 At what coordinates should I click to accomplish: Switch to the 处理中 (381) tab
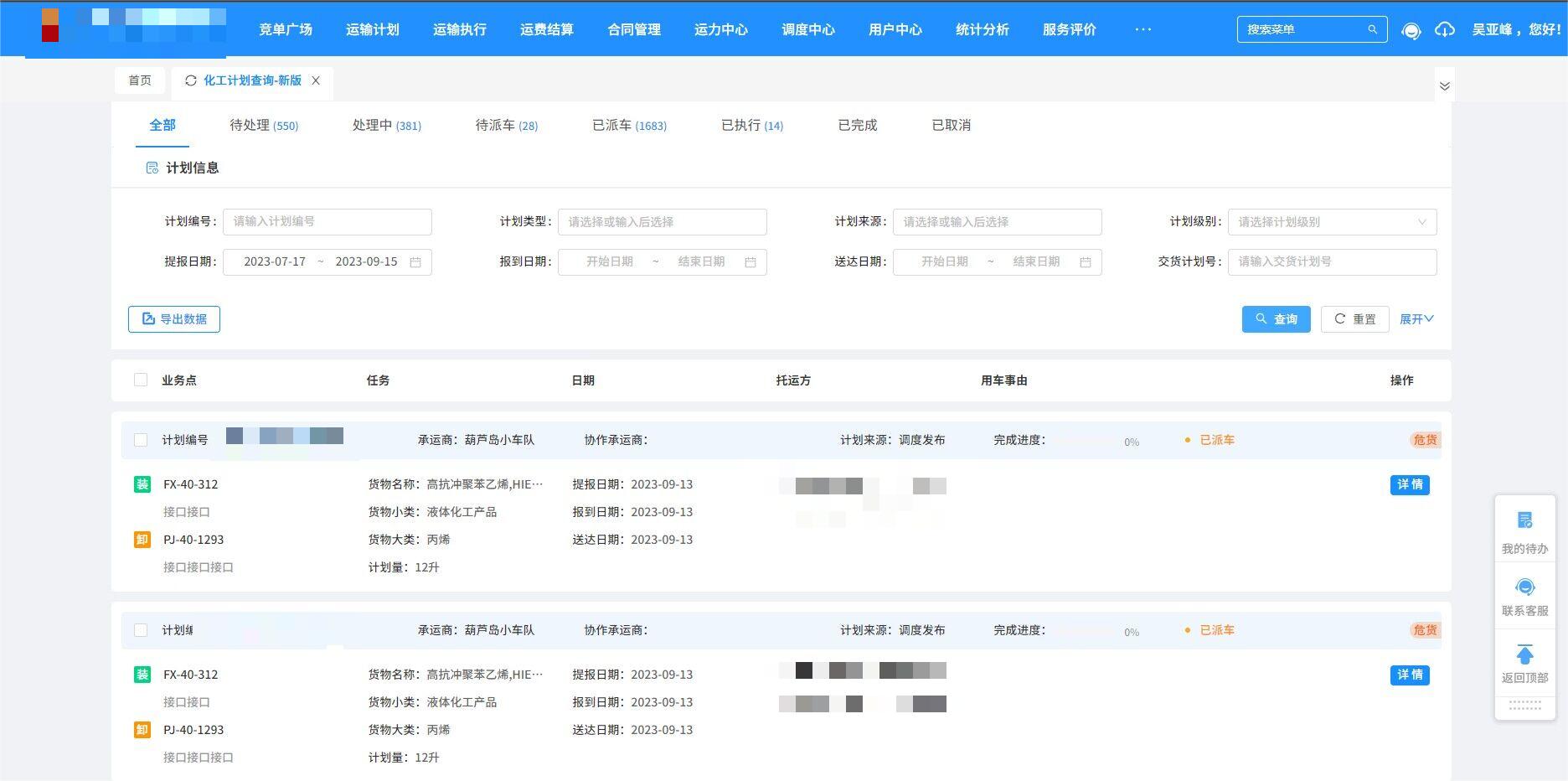[x=386, y=125]
